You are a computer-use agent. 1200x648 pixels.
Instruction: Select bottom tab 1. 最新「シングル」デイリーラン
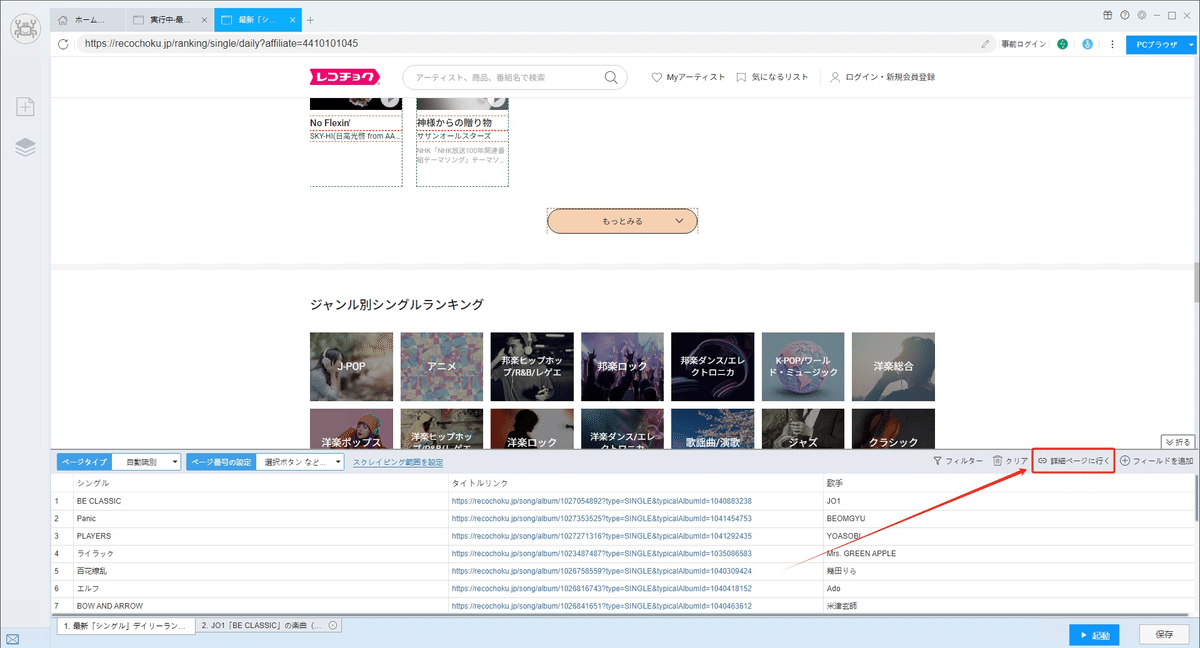point(124,625)
